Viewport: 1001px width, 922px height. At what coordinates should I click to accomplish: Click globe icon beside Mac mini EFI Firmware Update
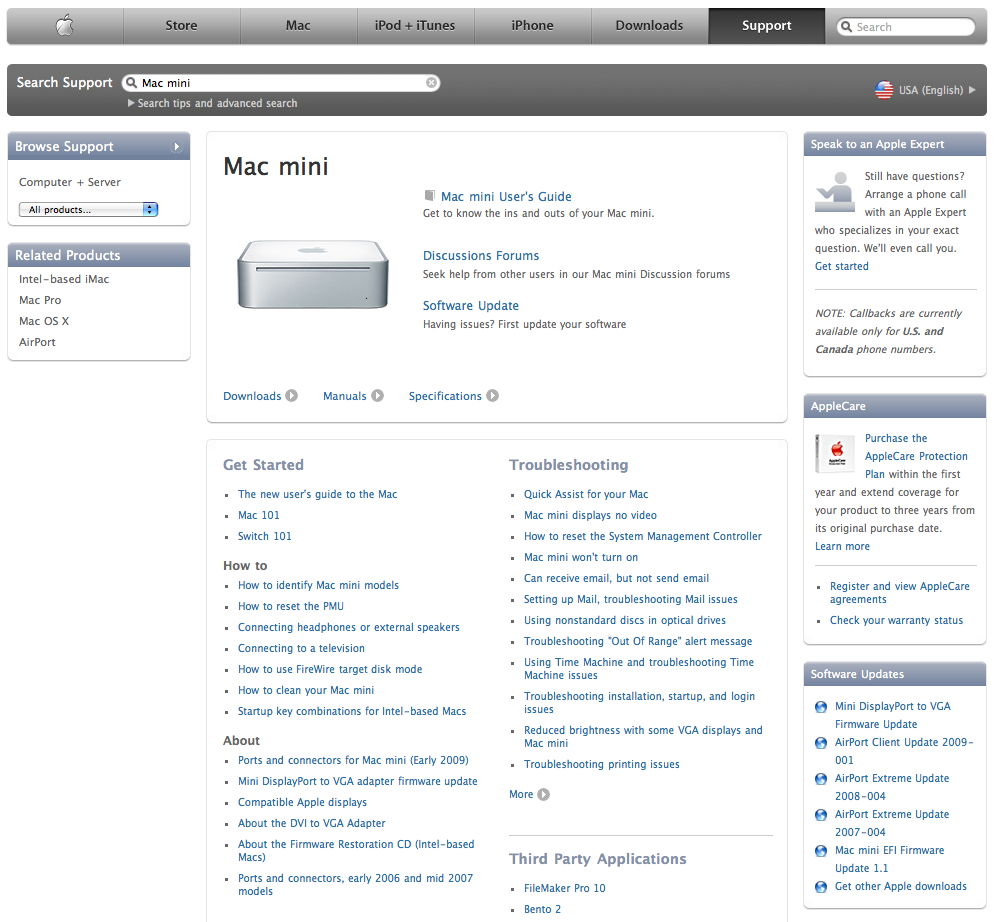click(821, 850)
